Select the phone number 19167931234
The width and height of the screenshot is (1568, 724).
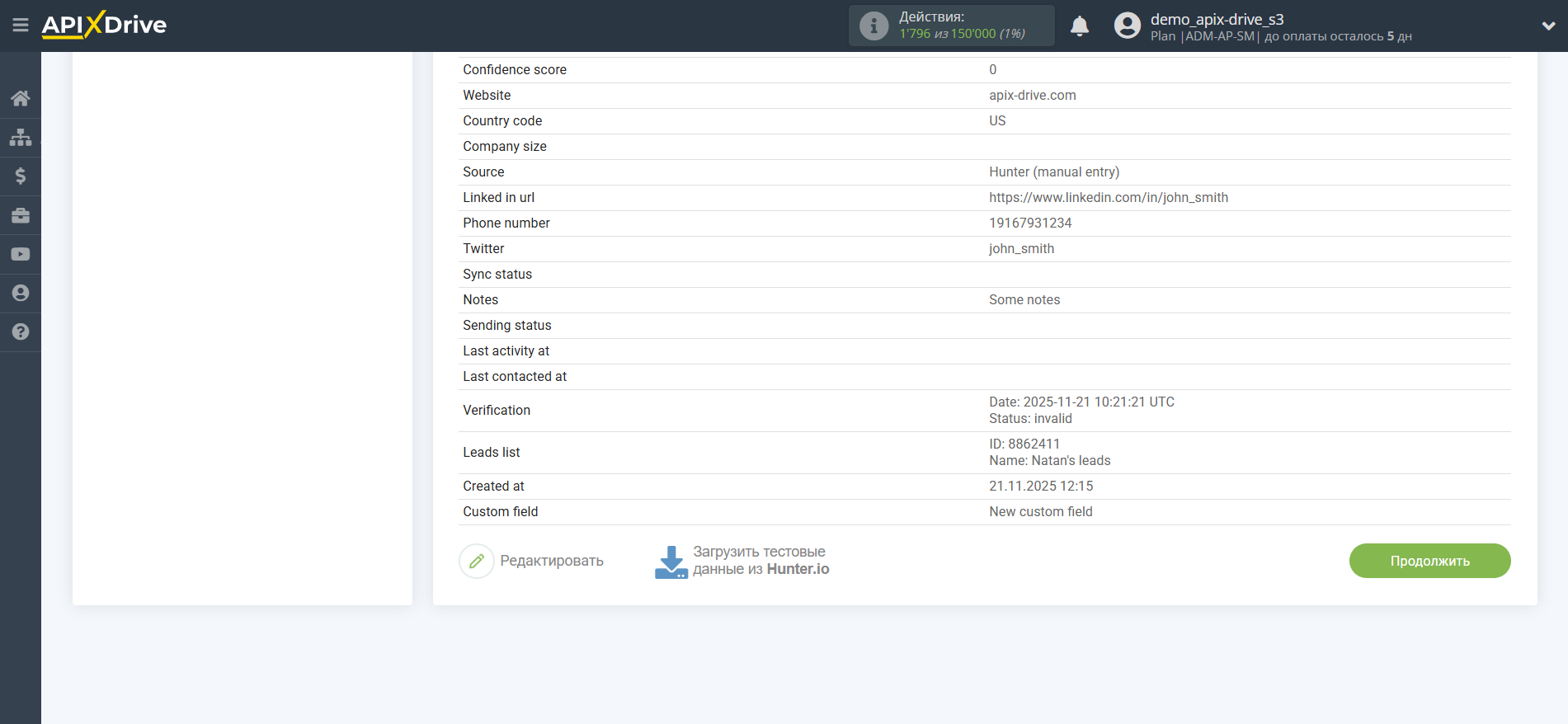(x=1030, y=223)
